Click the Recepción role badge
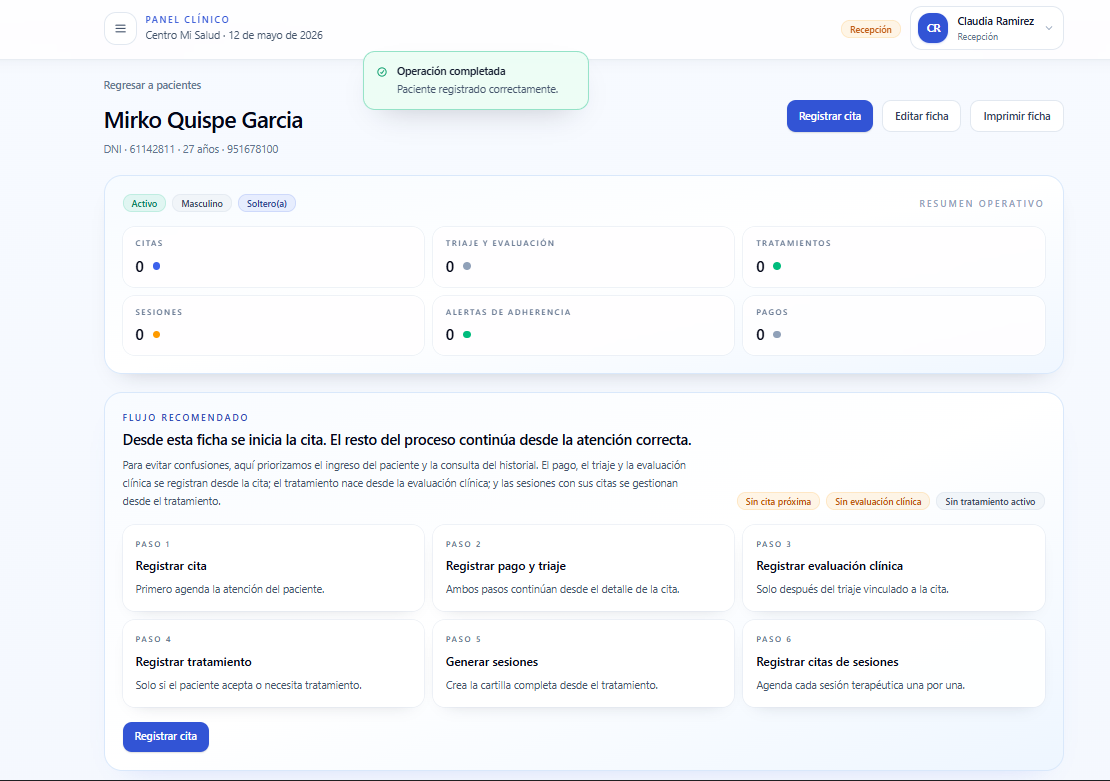Viewport: 1110px width, 781px height. click(x=871, y=30)
